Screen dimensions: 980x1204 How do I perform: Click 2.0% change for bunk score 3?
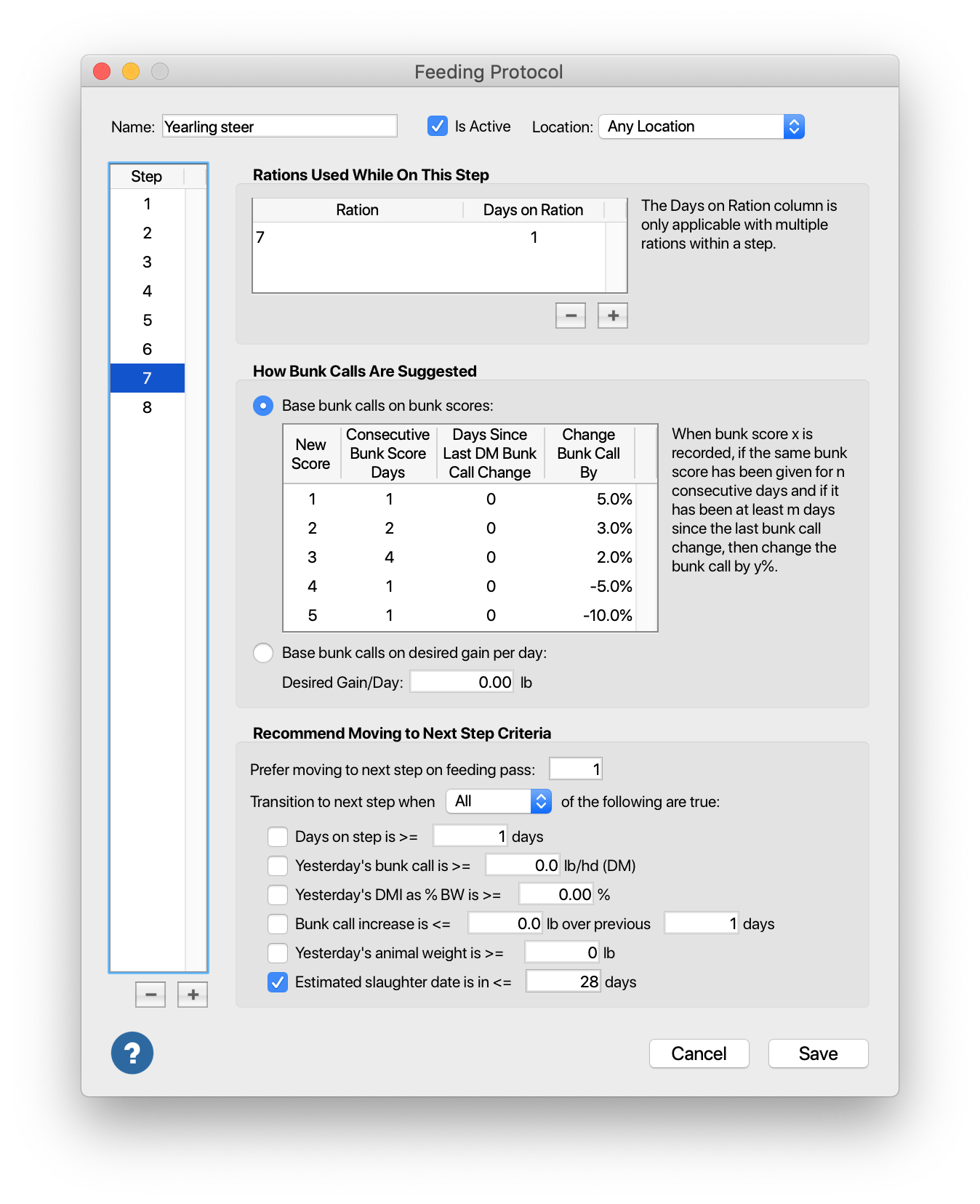pos(614,557)
